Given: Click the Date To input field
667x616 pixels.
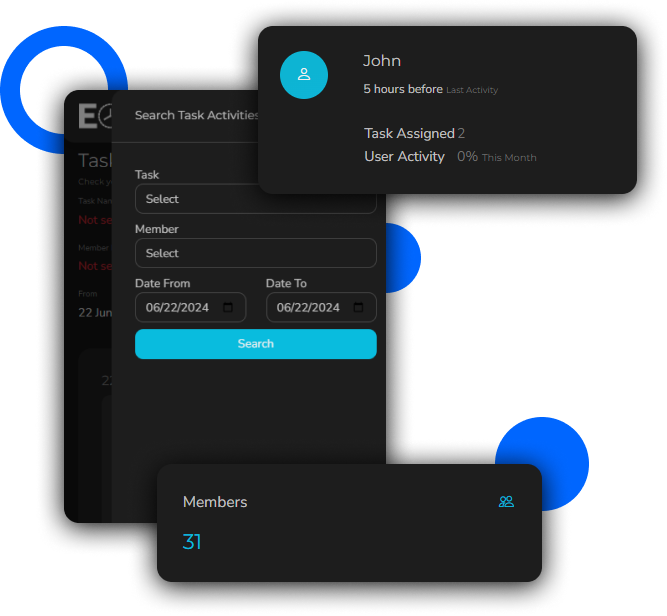Looking at the screenshot, I should 308,308.
